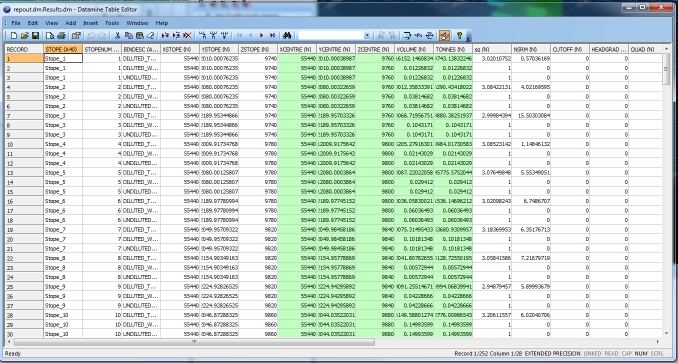Screen dimensions: 678x363
Task: Expand the toolbar search combo box dropdown
Action: (x=367, y=35)
